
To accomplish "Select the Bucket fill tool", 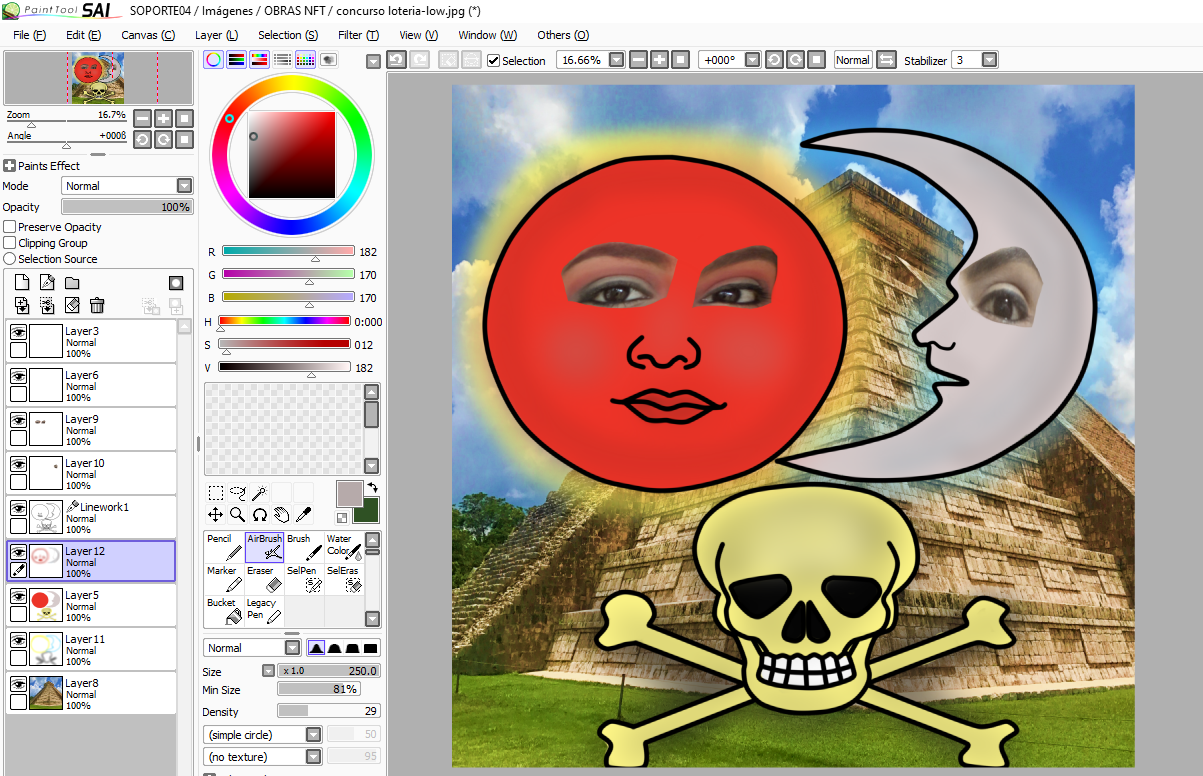I will (x=224, y=610).
